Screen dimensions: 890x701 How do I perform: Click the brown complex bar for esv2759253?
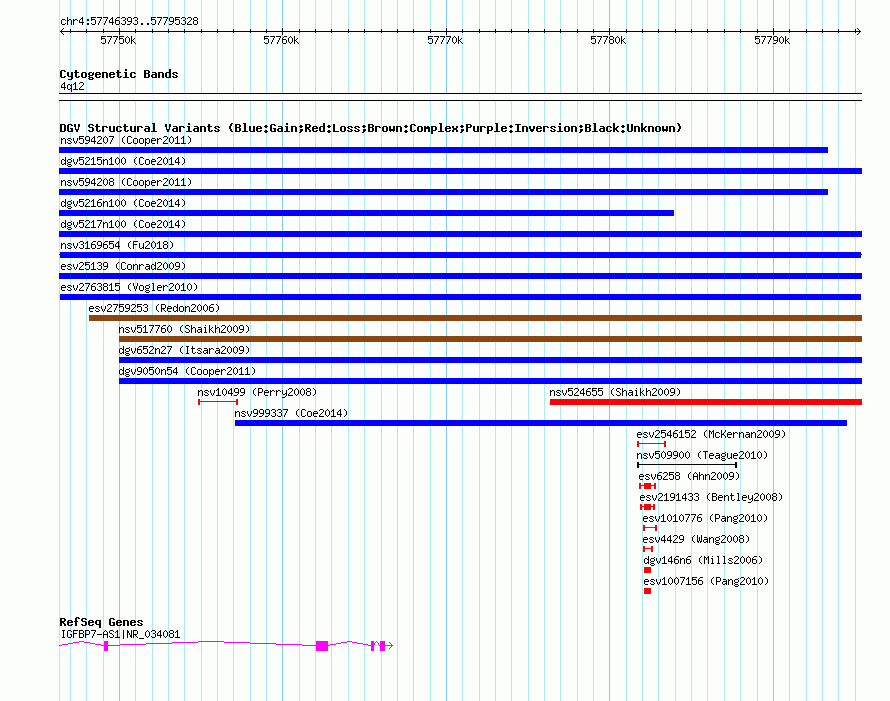475,318
